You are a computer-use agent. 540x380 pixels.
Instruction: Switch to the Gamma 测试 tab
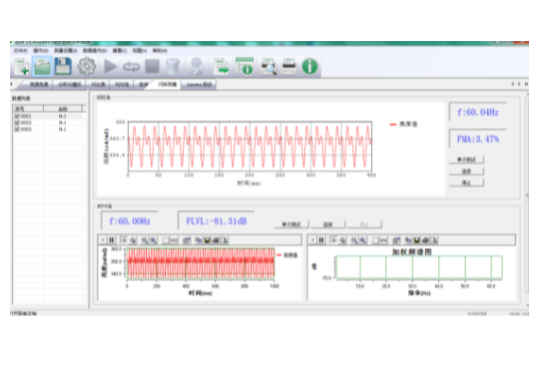[x=199, y=84]
